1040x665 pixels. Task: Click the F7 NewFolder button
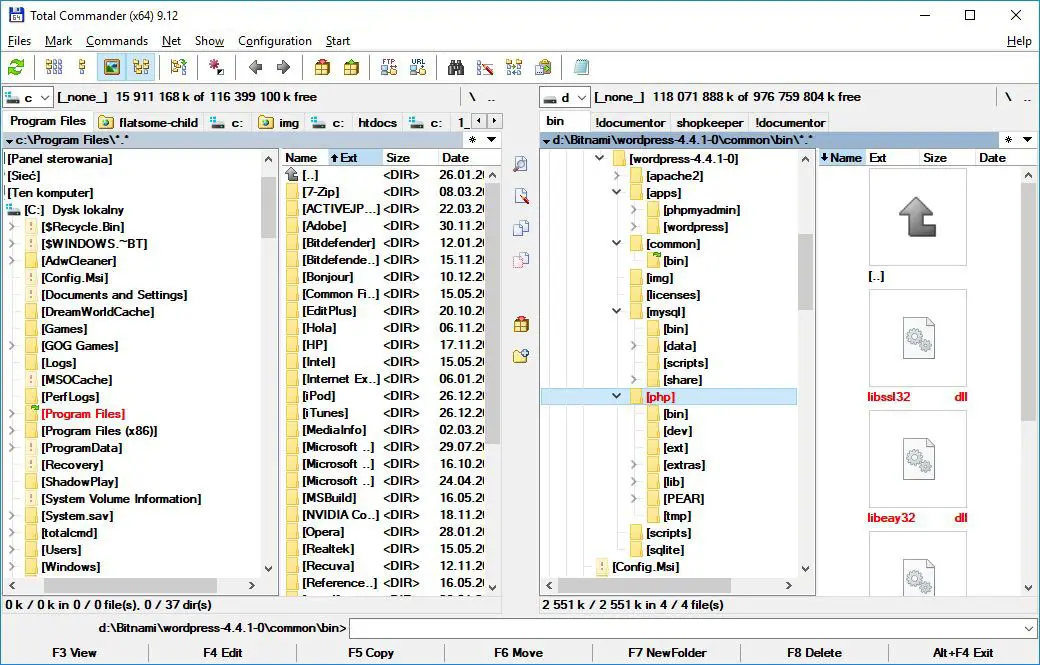[667, 652]
